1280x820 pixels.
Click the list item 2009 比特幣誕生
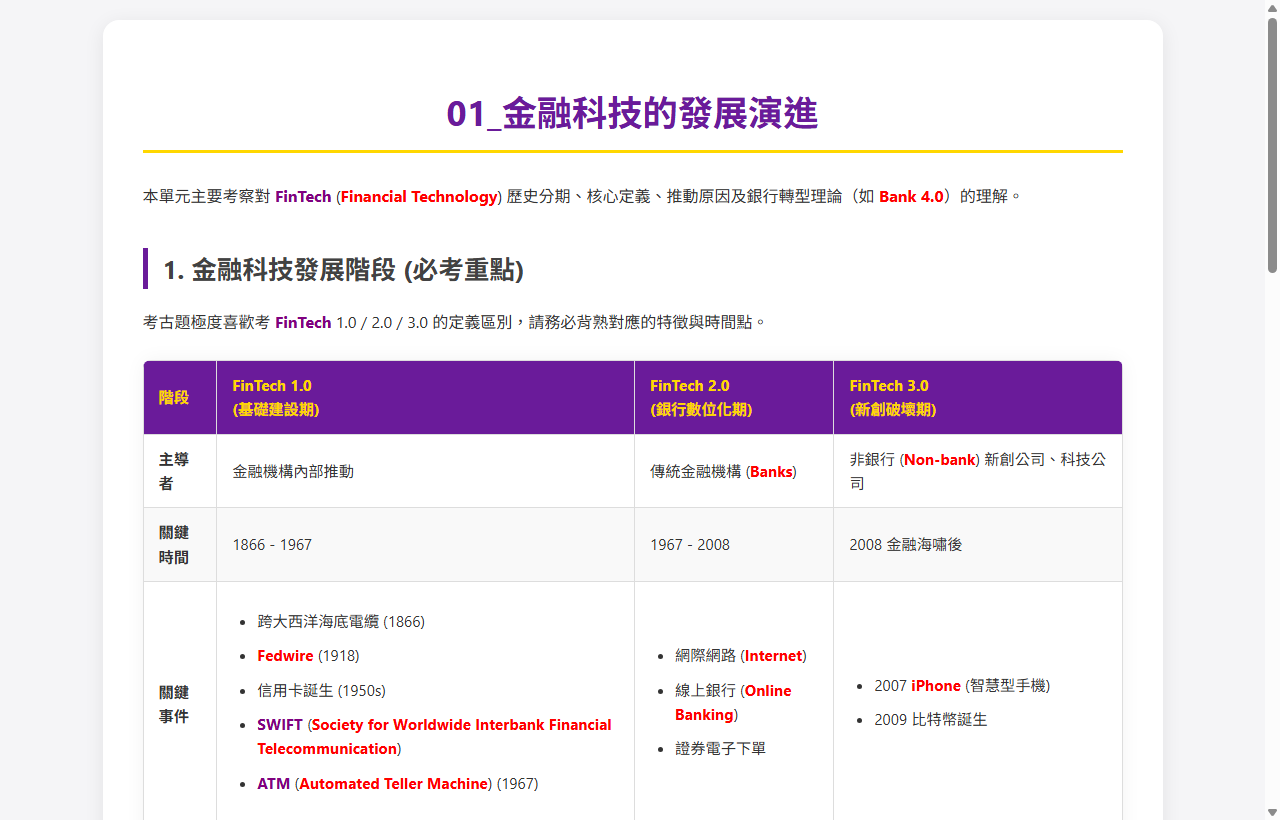(x=931, y=720)
